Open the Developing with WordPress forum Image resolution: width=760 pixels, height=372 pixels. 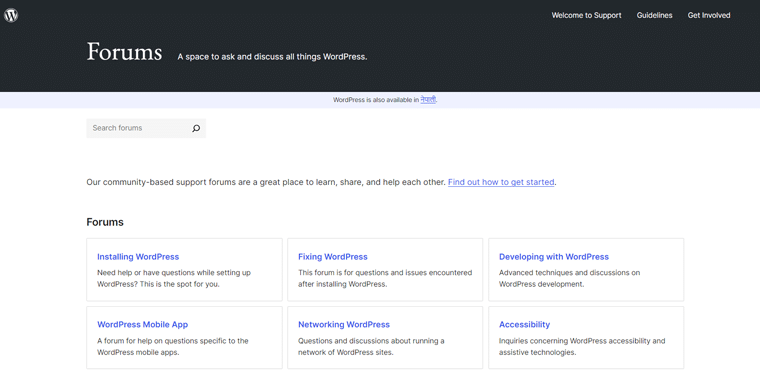click(554, 257)
